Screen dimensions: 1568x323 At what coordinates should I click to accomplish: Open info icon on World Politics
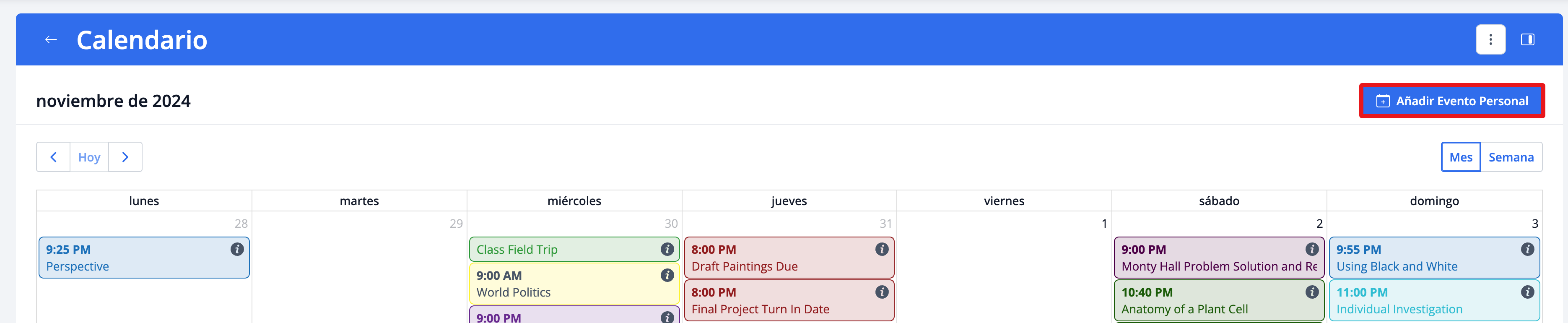[x=667, y=276]
